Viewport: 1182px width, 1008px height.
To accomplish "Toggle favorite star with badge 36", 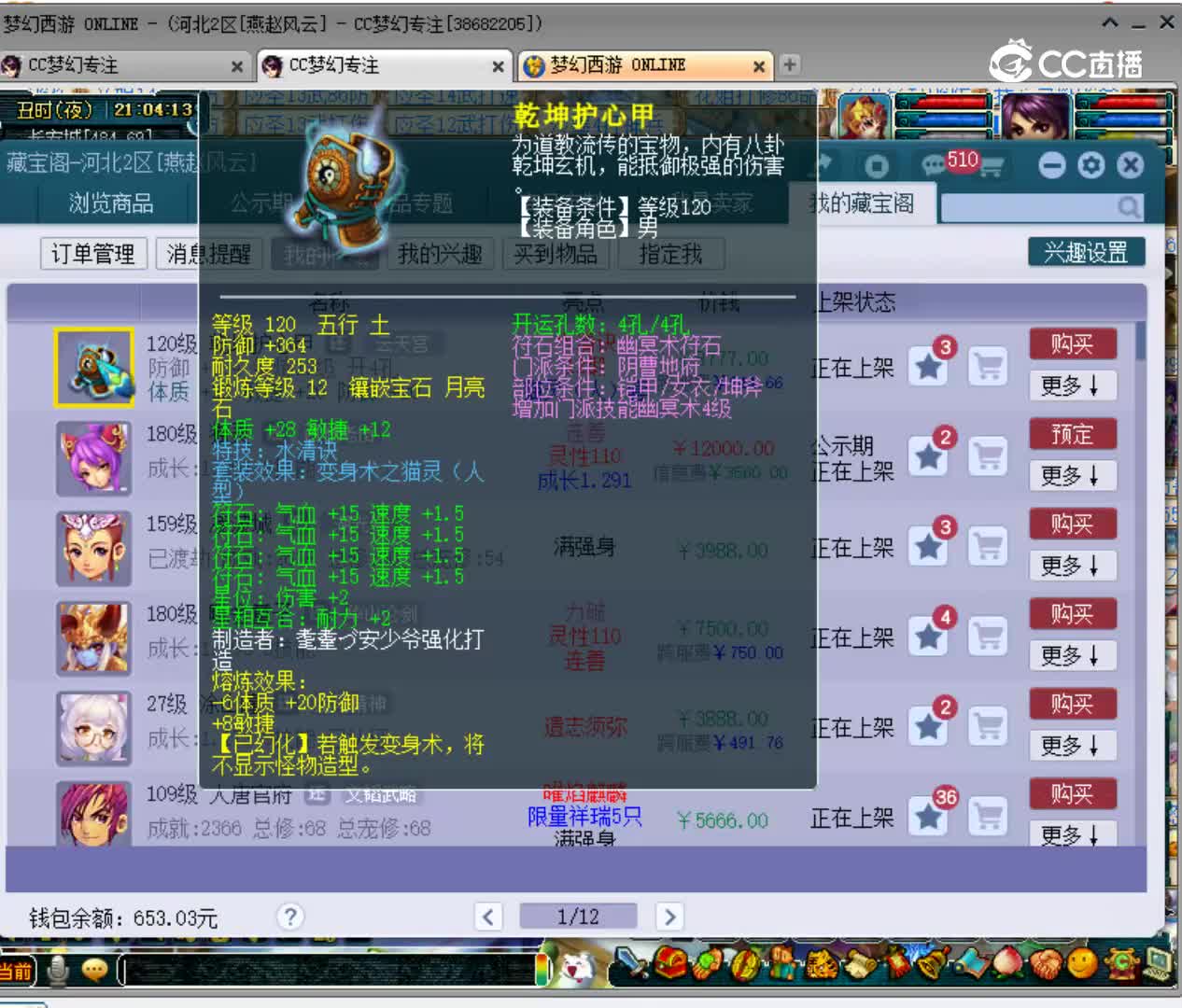I will click(929, 816).
